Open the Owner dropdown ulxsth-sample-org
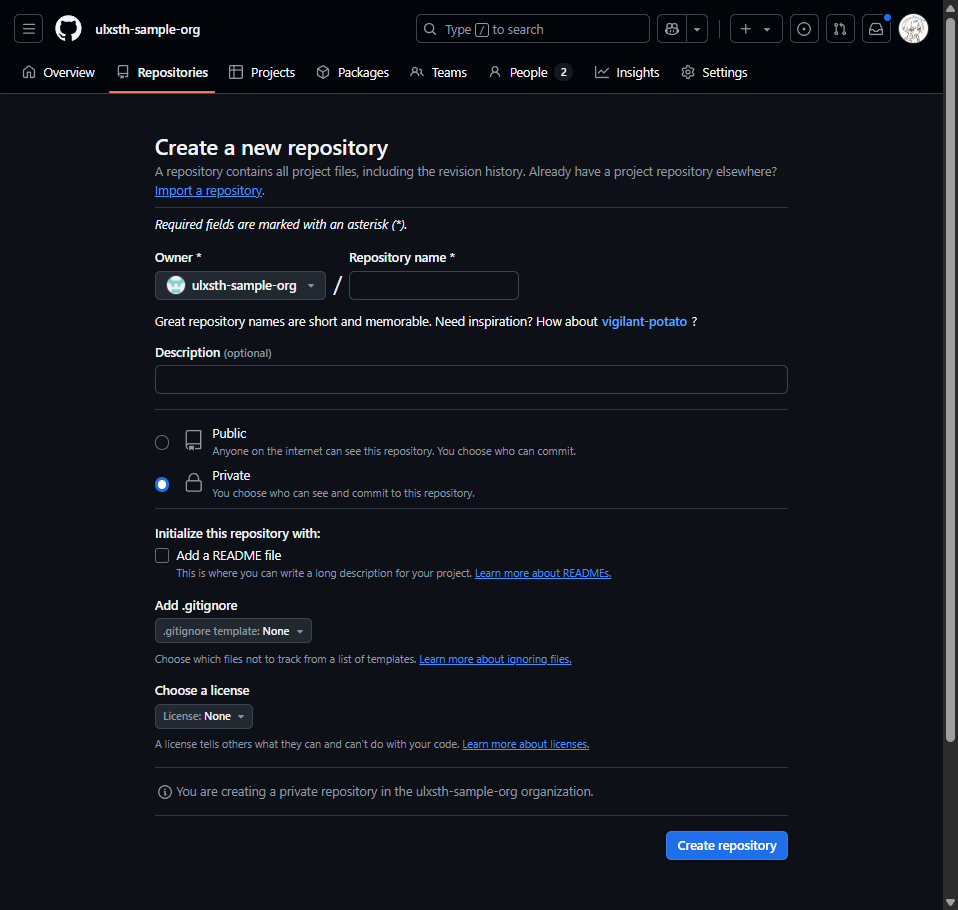Viewport: 958px width, 910px height. (x=240, y=285)
